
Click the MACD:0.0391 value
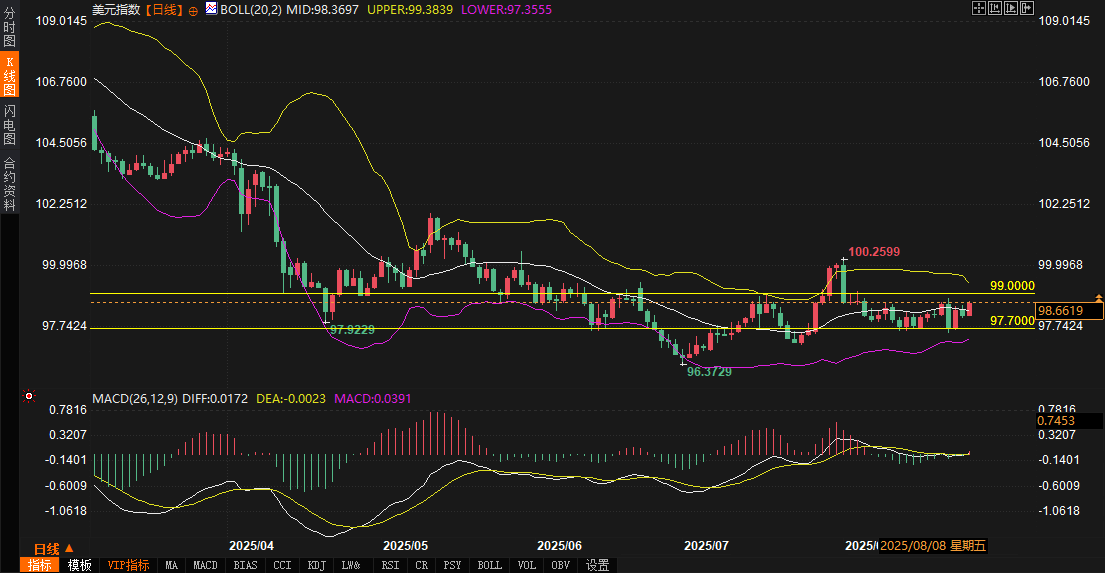click(x=373, y=399)
